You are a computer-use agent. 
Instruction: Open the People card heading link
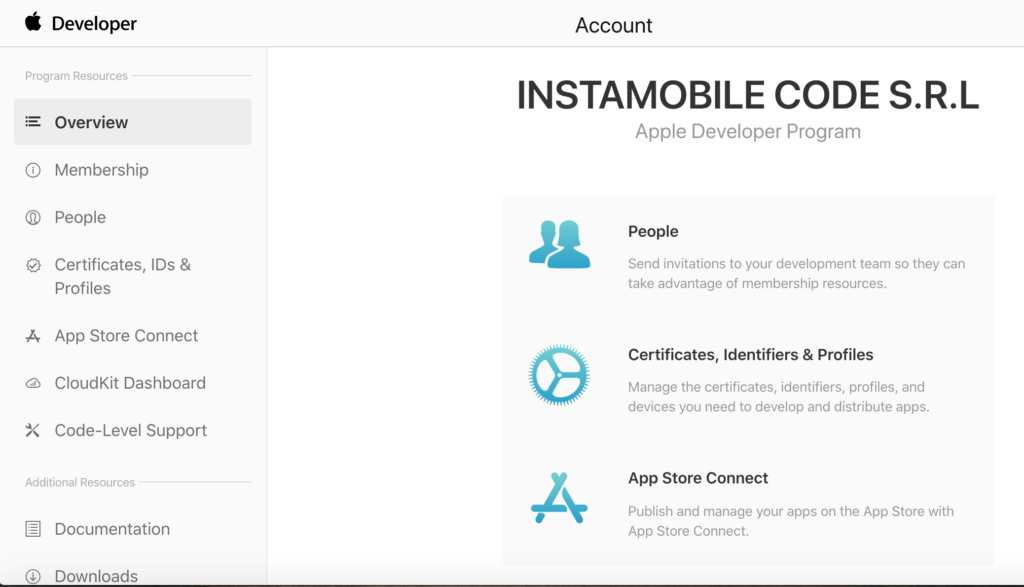pos(653,231)
